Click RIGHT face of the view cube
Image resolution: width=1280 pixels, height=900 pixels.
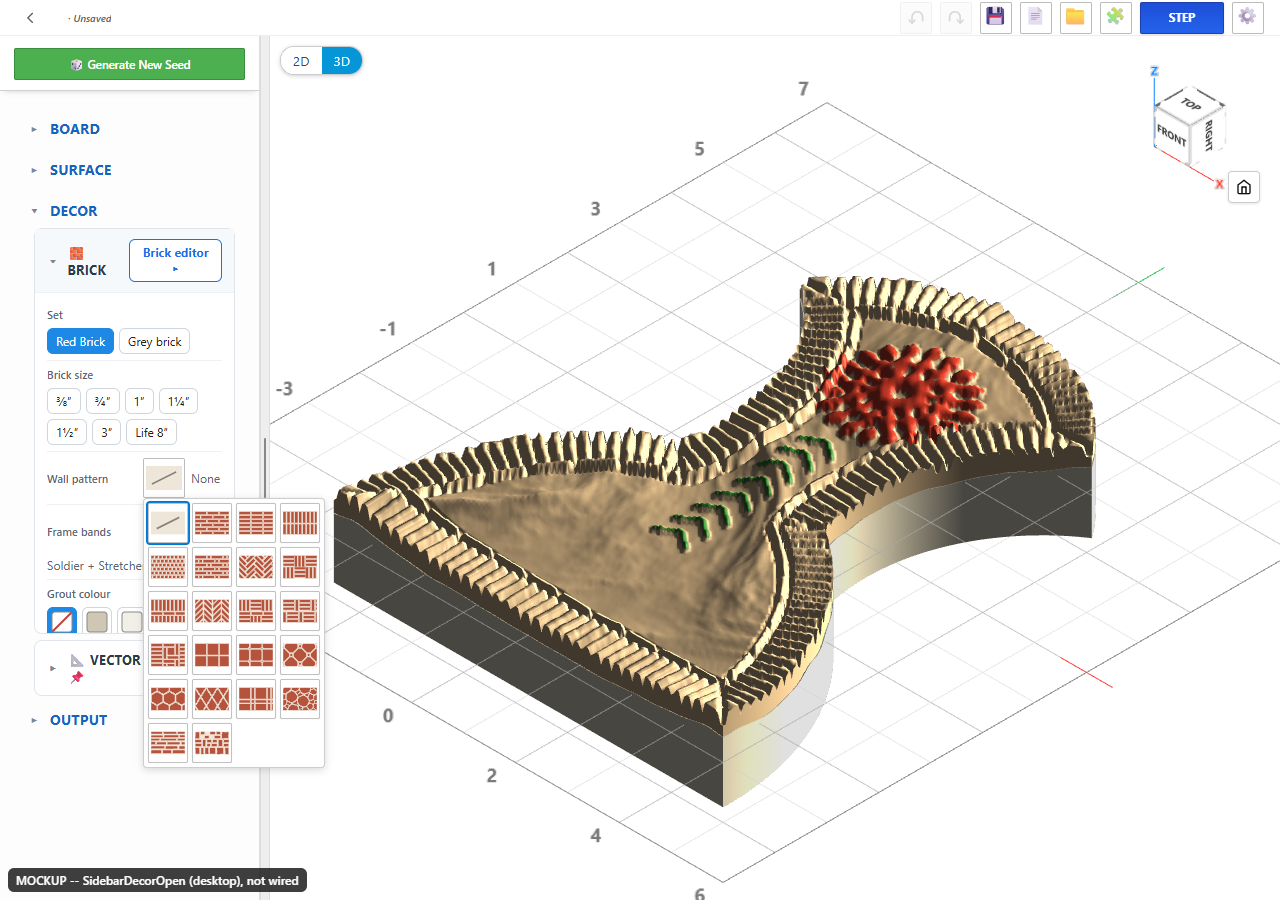point(1208,134)
